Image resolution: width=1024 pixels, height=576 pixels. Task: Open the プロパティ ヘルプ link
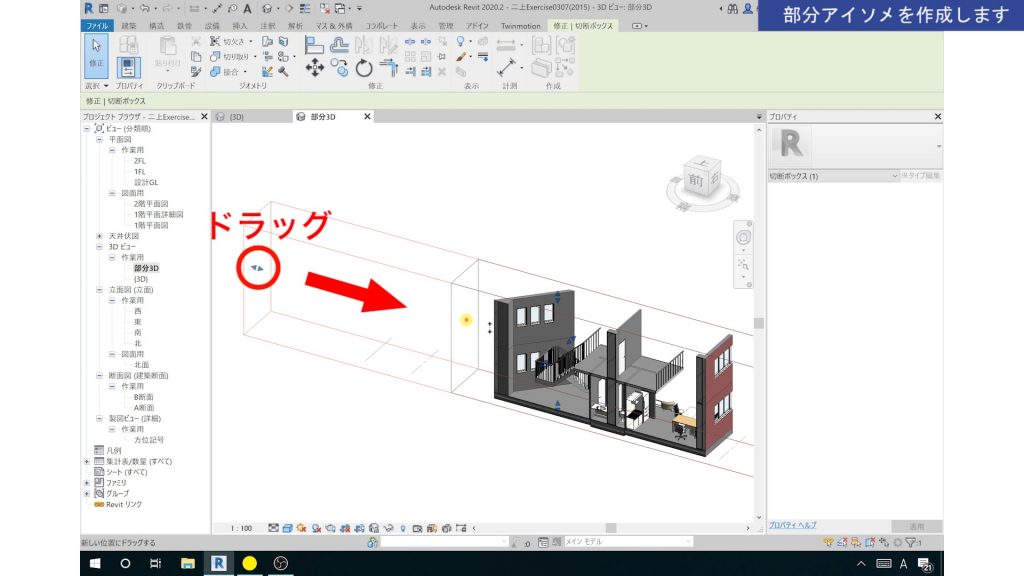795,526
